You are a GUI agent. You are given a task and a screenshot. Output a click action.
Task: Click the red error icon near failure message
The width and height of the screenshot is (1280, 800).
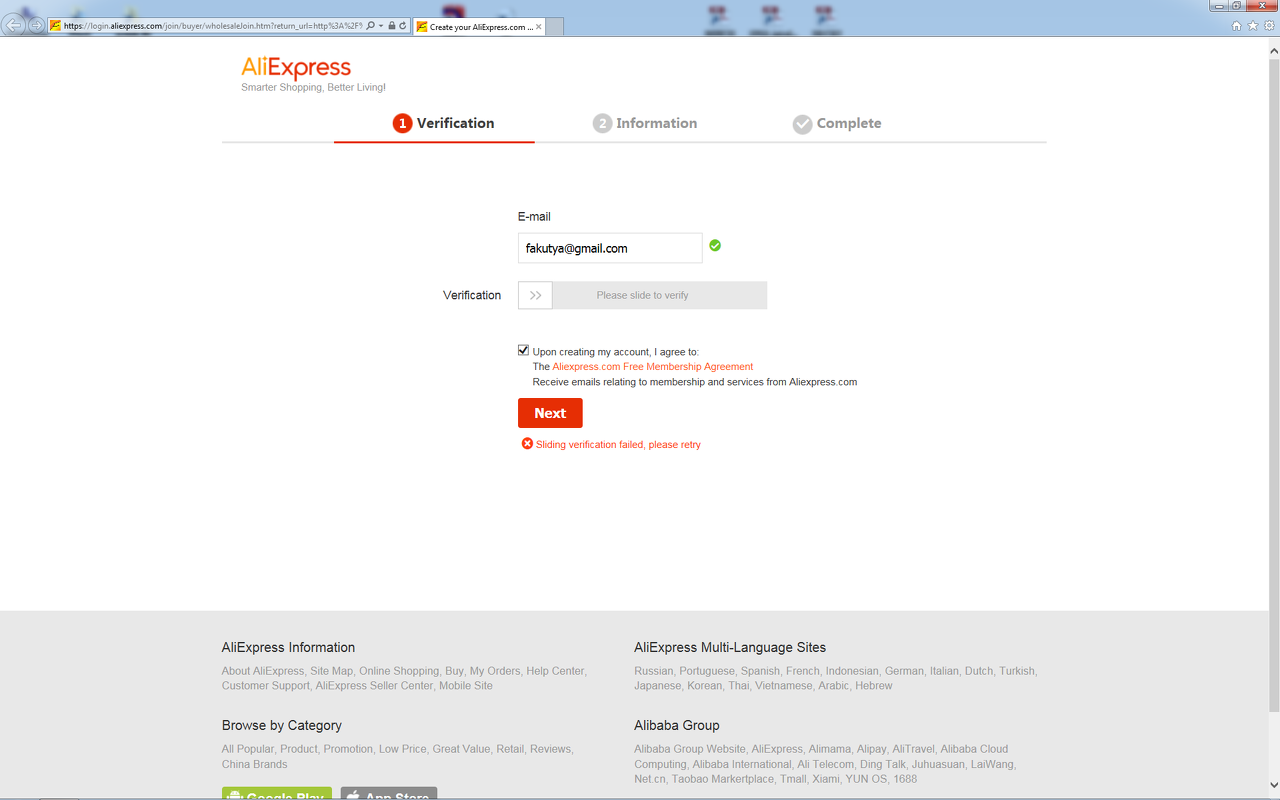coord(527,444)
